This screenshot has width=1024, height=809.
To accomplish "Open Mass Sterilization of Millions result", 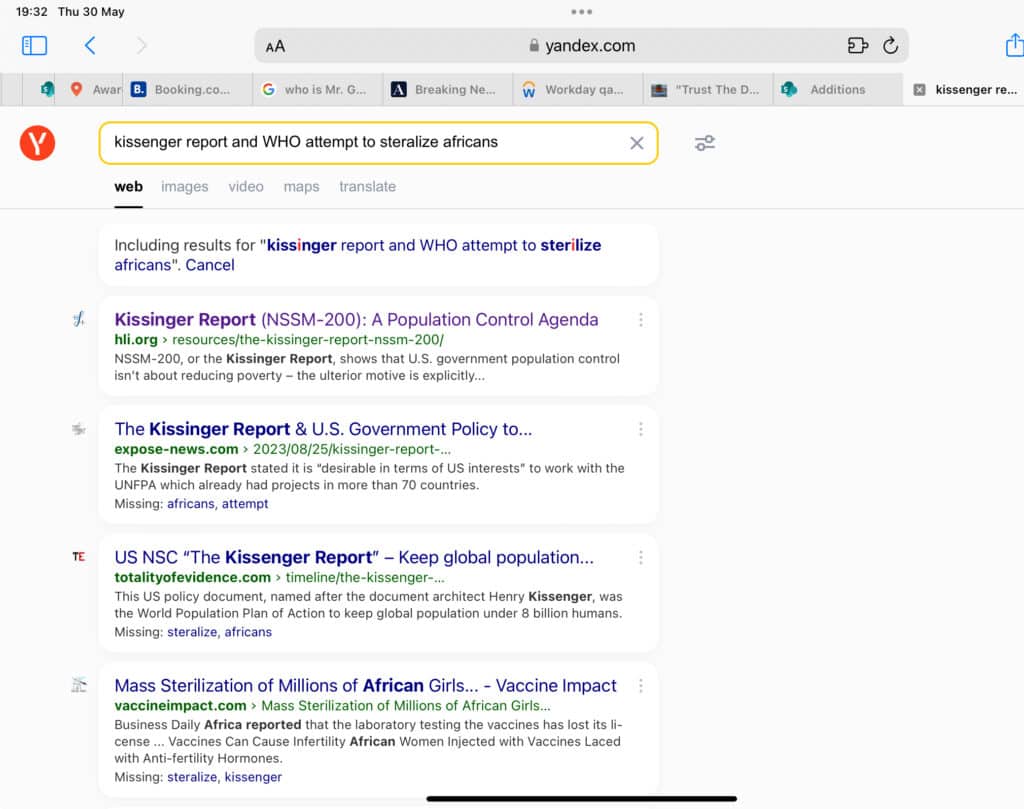I will (x=365, y=685).
